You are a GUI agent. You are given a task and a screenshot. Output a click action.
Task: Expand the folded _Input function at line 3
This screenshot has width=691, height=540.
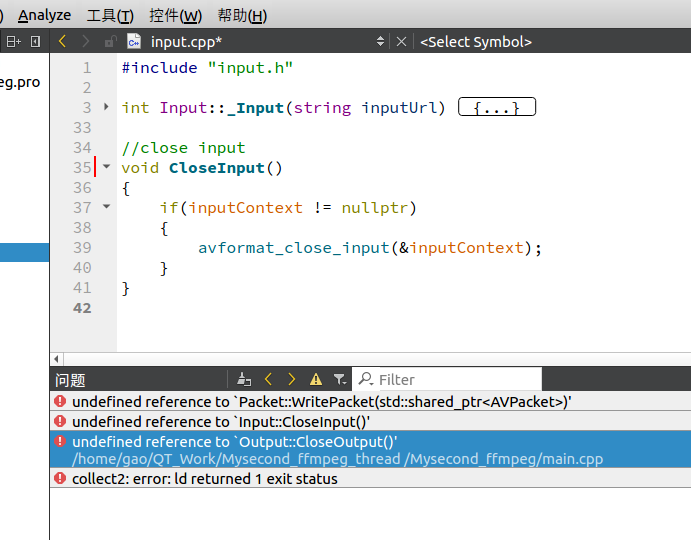point(106,107)
